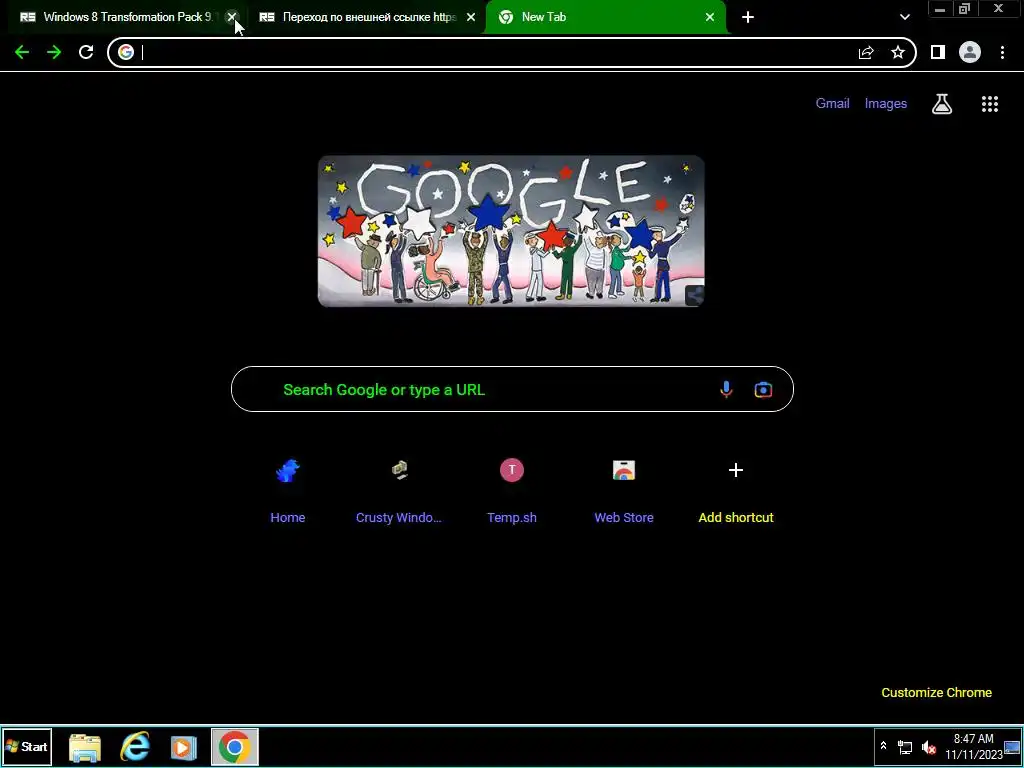Open Gmail link

coord(832,103)
